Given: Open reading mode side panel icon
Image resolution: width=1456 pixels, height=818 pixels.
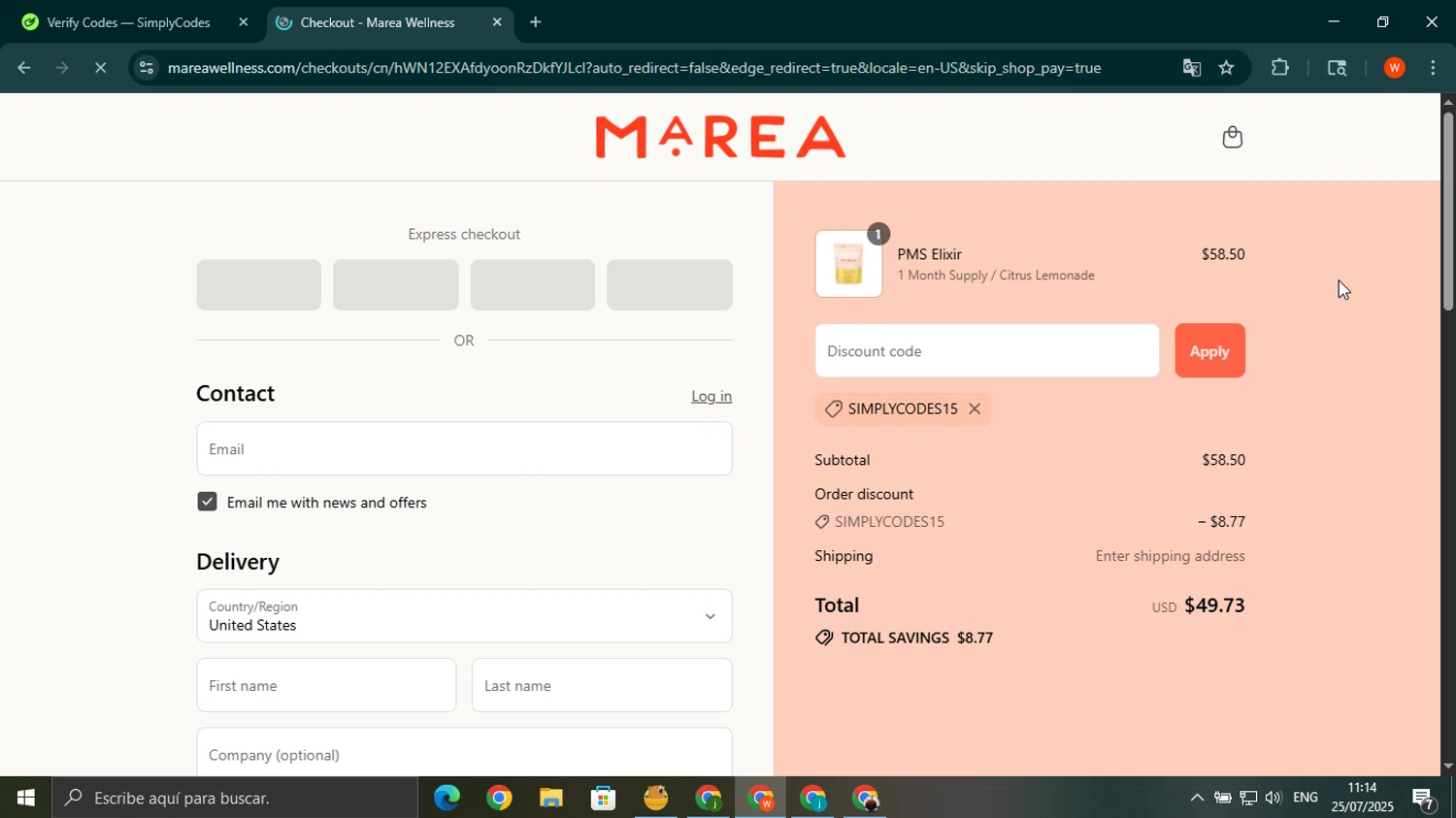Looking at the screenshot, I should [1337, 68].
